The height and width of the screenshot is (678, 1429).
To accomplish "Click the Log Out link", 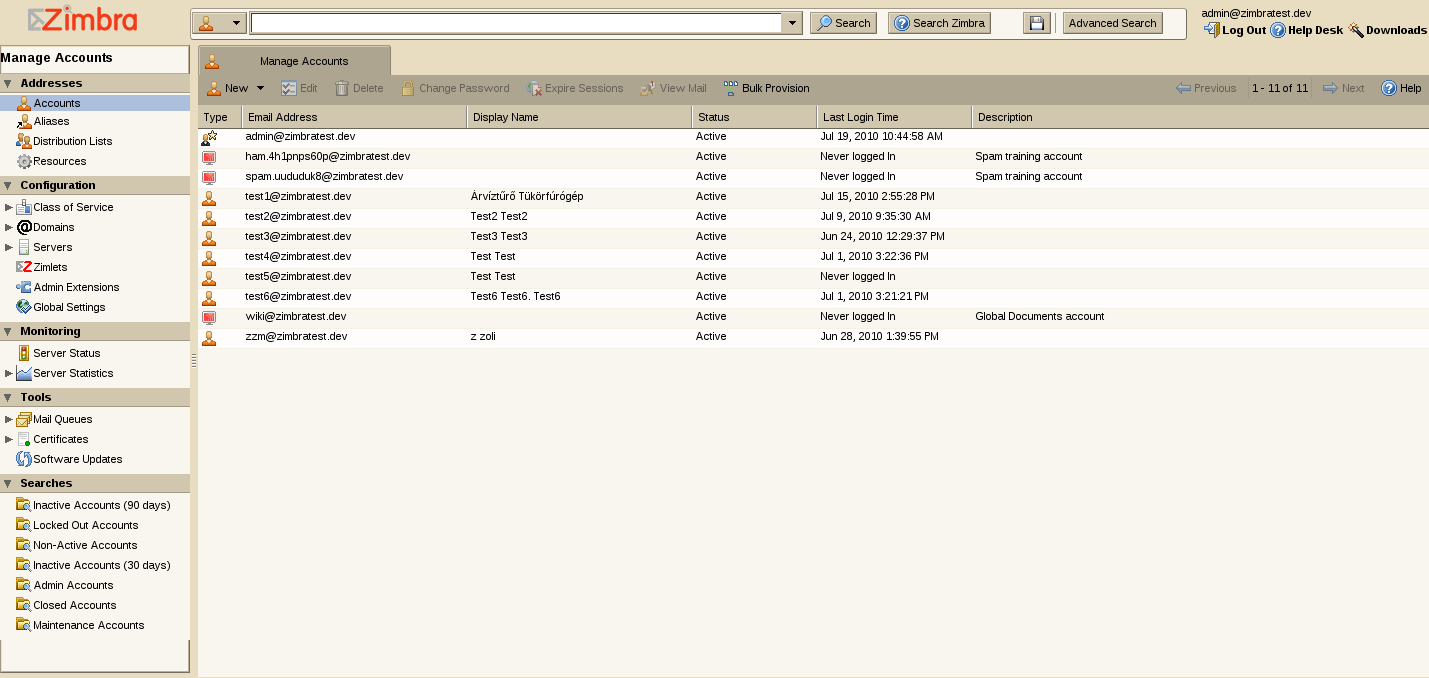I will click(1235, 30).
